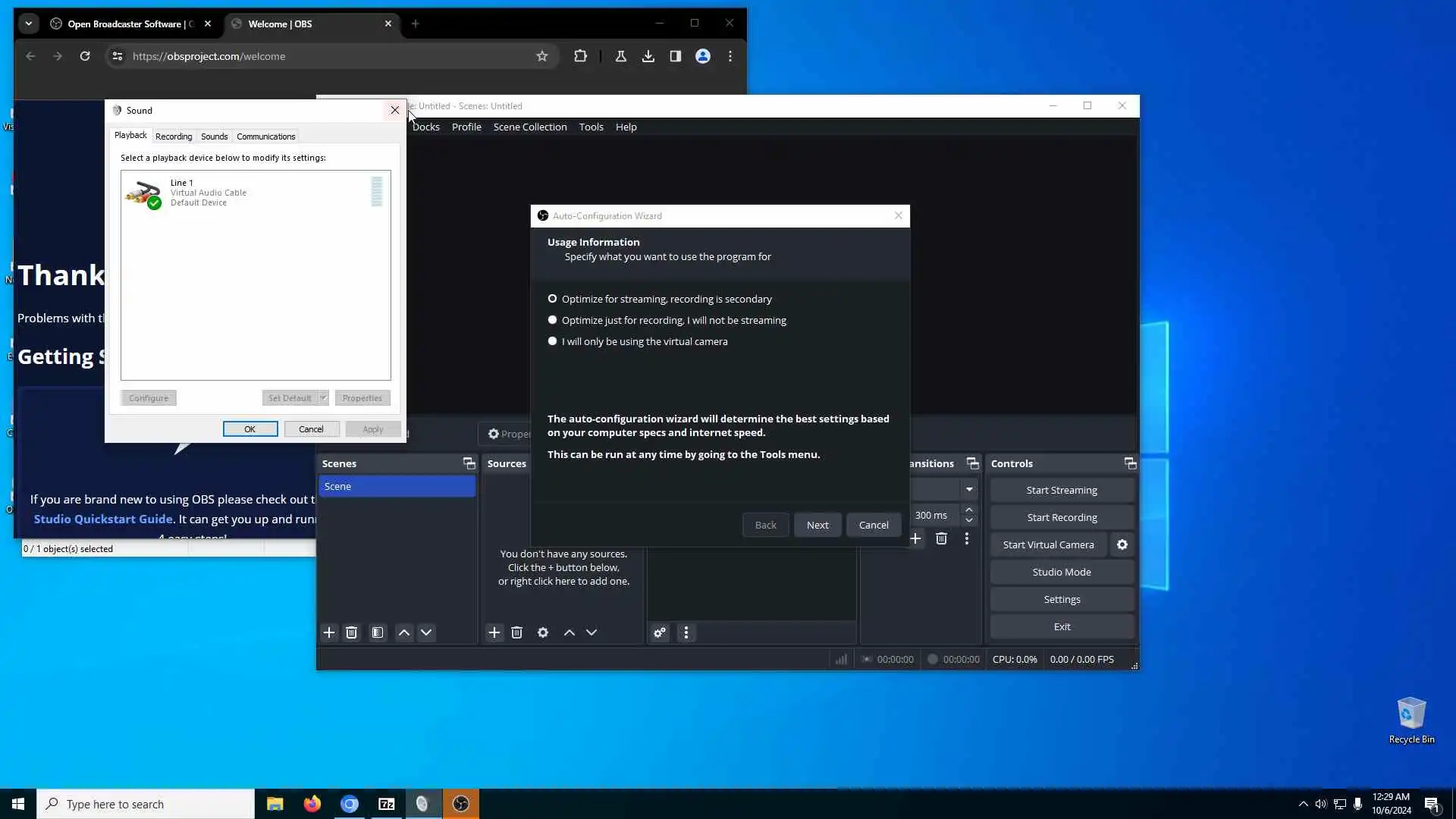Image resolution: width=1456 pixels, height=819 pixels.
Task: Open virtual camera settings gear icon
Action: [1122, 544]
